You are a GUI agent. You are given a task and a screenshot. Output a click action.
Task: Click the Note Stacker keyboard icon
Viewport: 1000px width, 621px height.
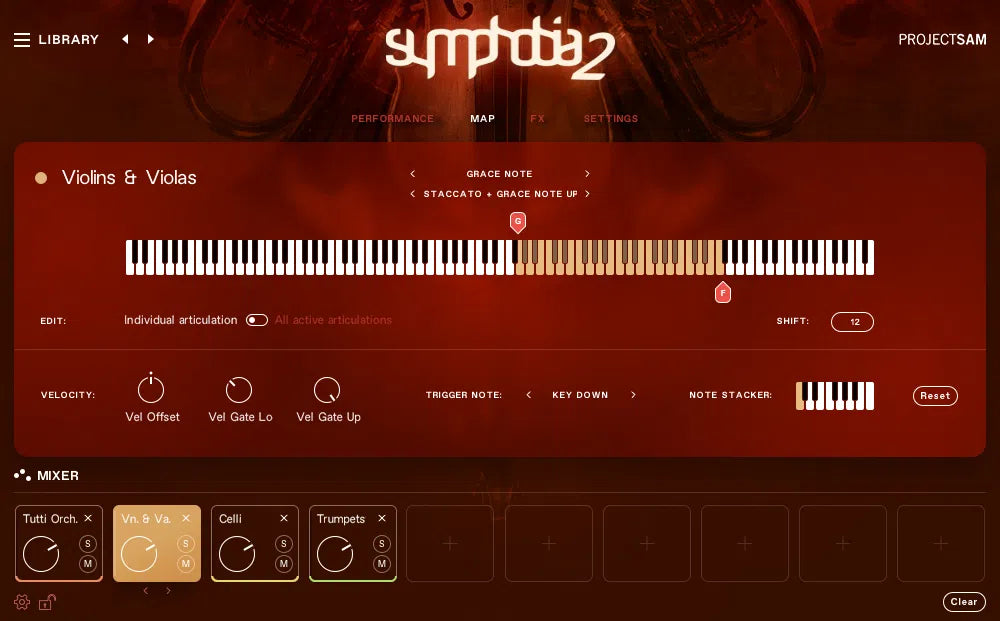(834, 395)
